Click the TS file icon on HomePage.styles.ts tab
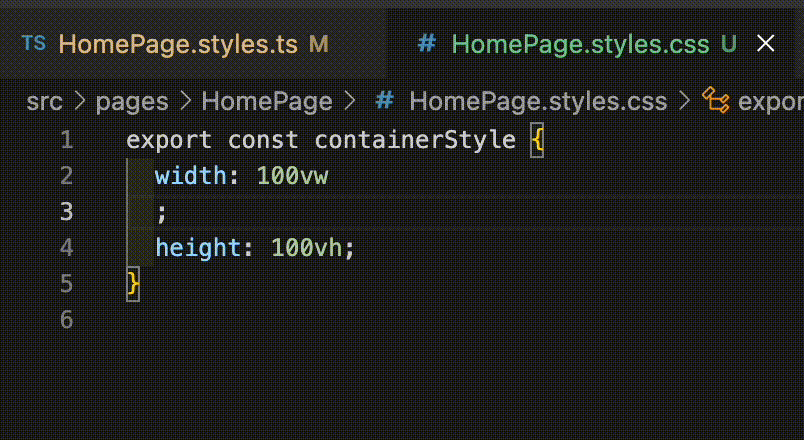804x440 pixels. (34, 44)
